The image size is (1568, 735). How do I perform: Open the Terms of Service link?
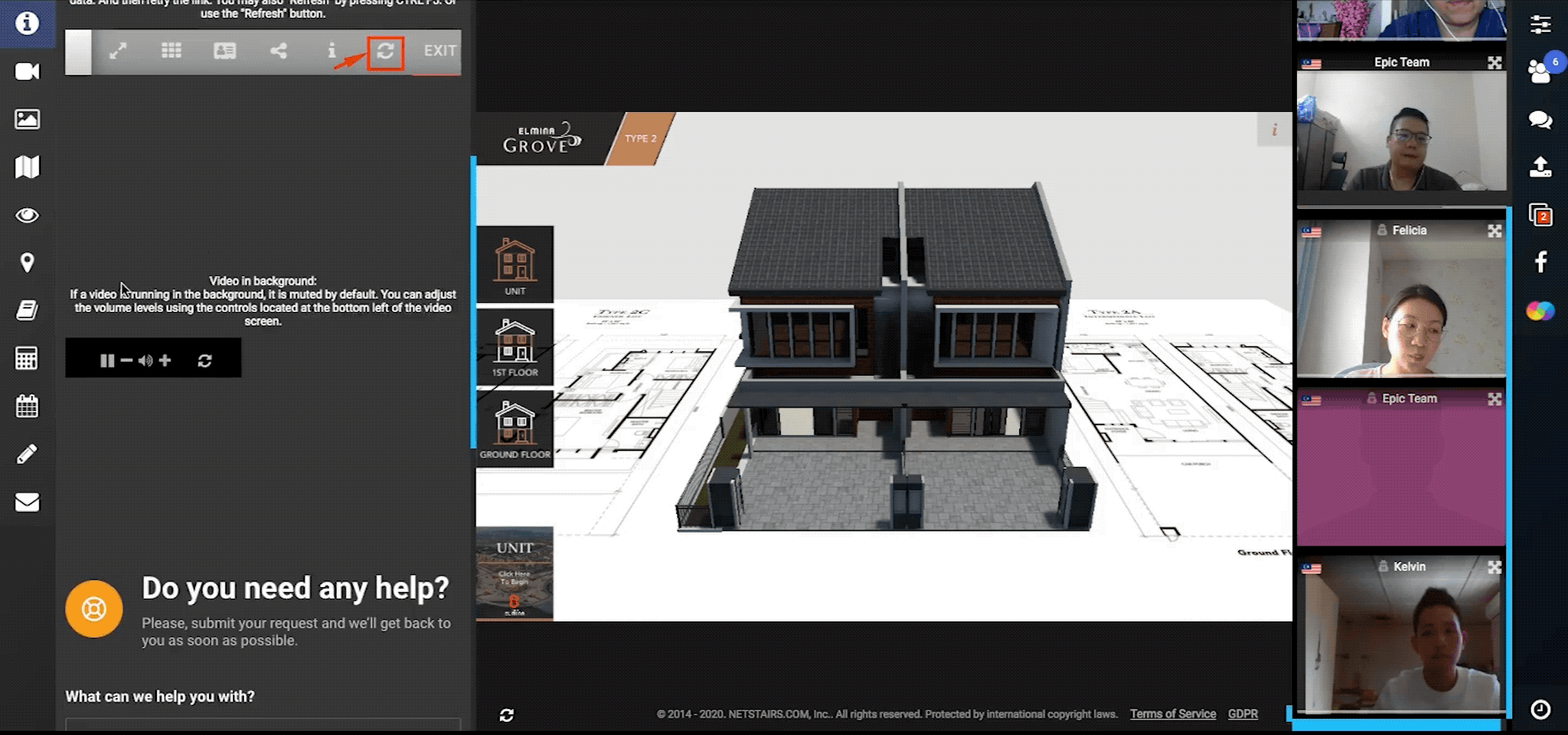coord(1173,714)
